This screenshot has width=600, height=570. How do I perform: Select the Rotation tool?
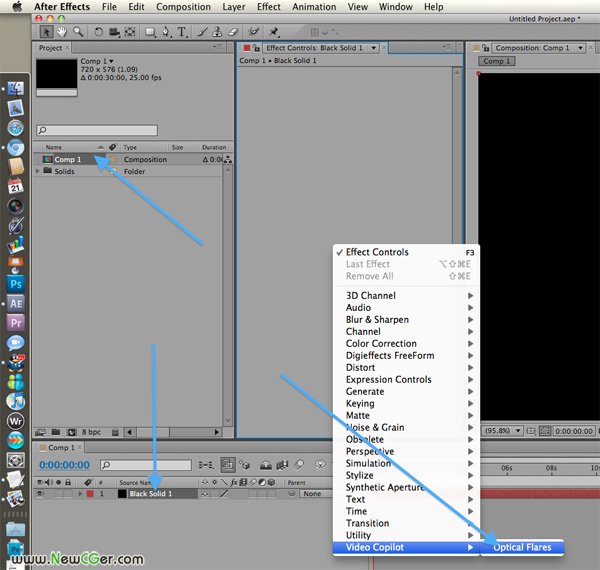(x=98, y=32)
